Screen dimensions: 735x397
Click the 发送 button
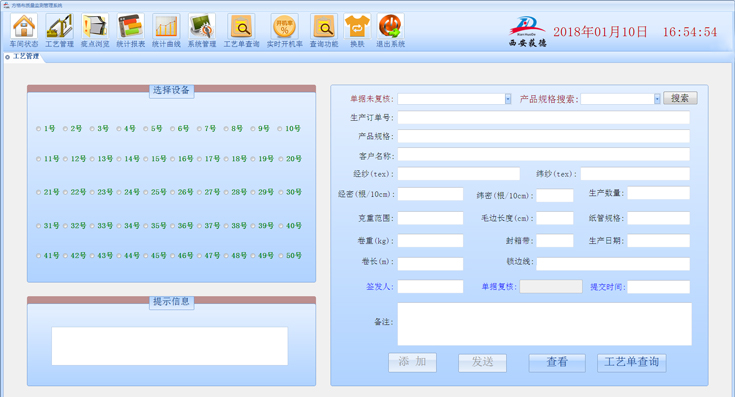pos(482,362)
